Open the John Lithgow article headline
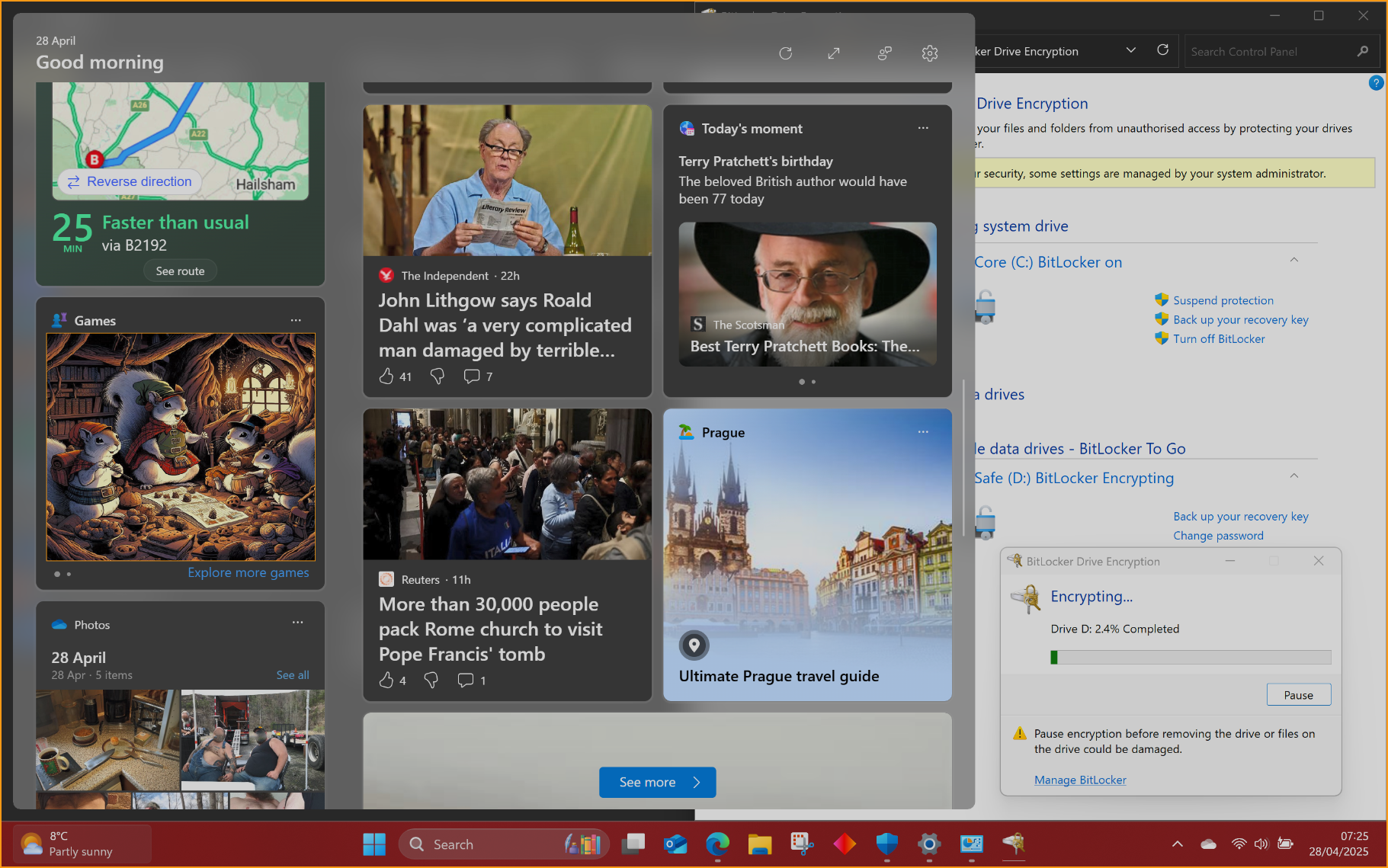 pos(505,325)
